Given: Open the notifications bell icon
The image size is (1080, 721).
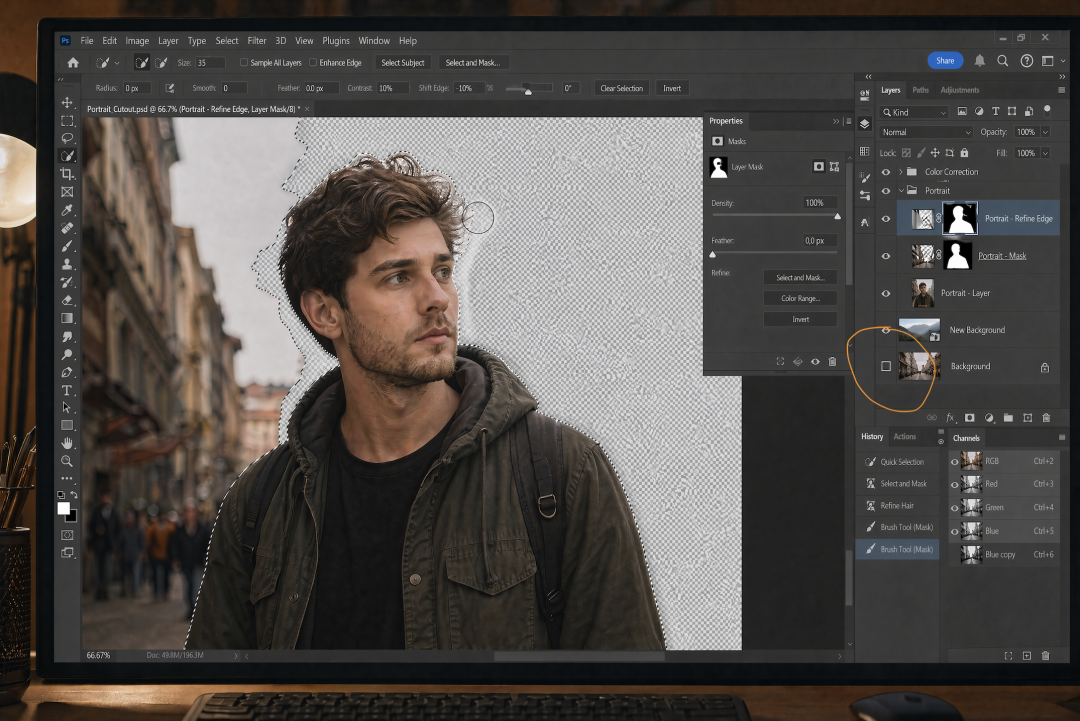Looking at the screenshot, I should tap(980, 61).
